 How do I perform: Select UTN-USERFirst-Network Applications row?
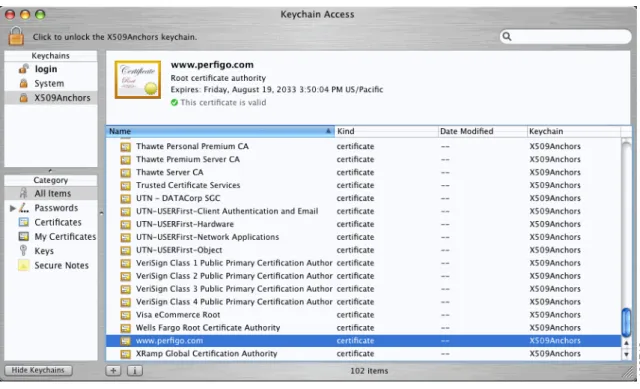click(364, 237)
